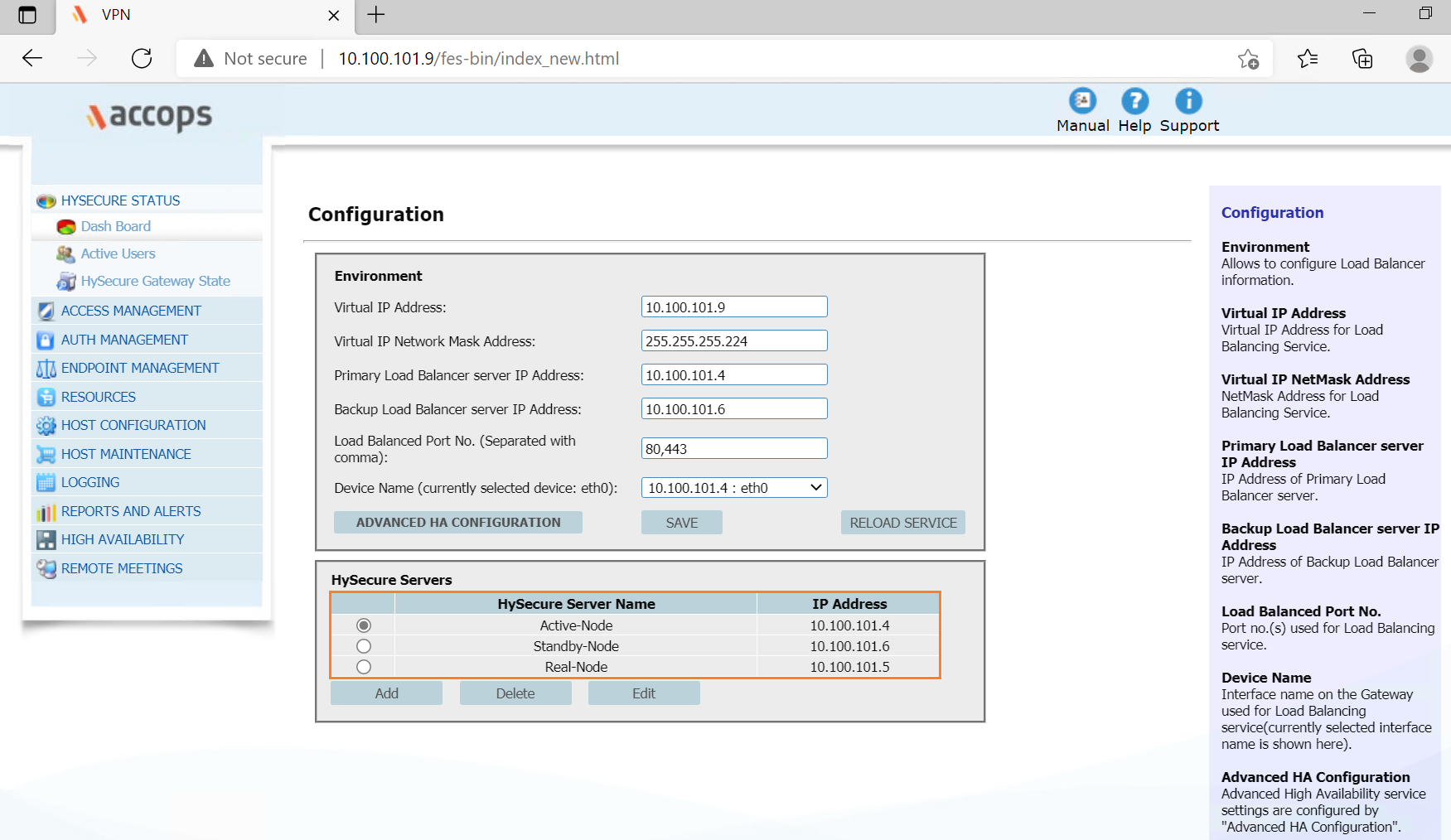Click Advanced HA Configuration button
The image size is (1451, 840).
[458, 523]
